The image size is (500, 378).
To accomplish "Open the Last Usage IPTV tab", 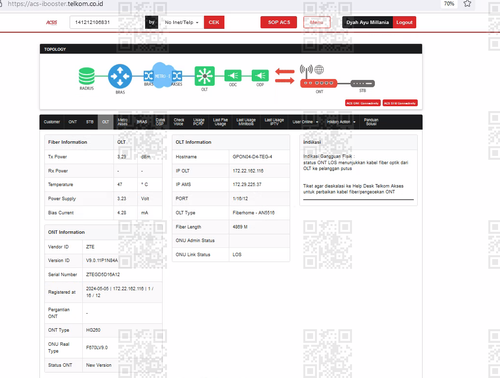I will [x=274, y=122].
